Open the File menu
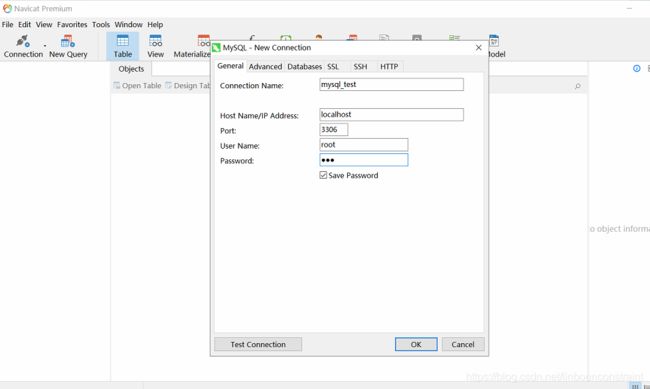This screenshot has width=650, height=389. (7, 24)
